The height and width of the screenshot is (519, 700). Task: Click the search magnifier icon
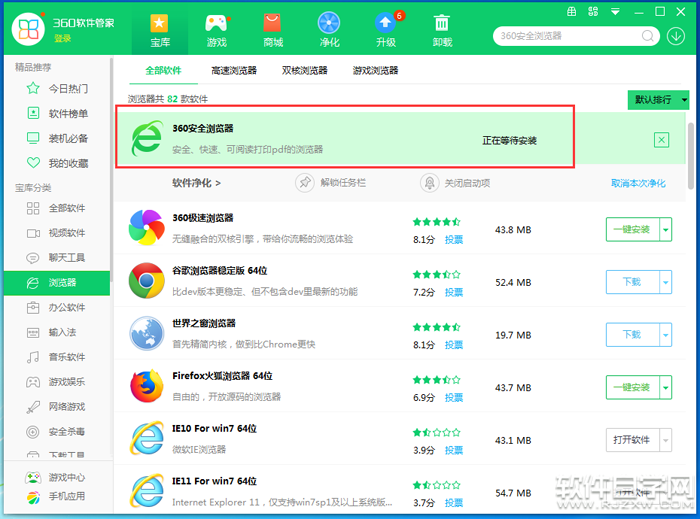point(648,36)
